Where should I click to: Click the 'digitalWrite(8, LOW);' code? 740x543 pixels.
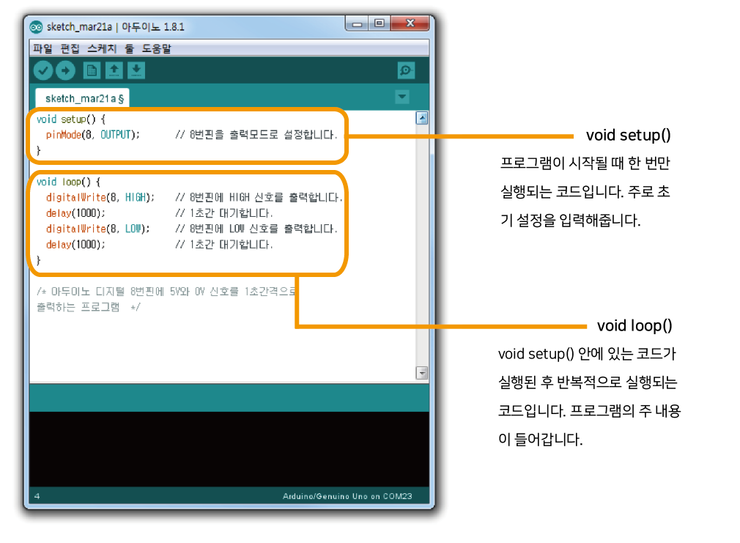(x=97, y=229)
